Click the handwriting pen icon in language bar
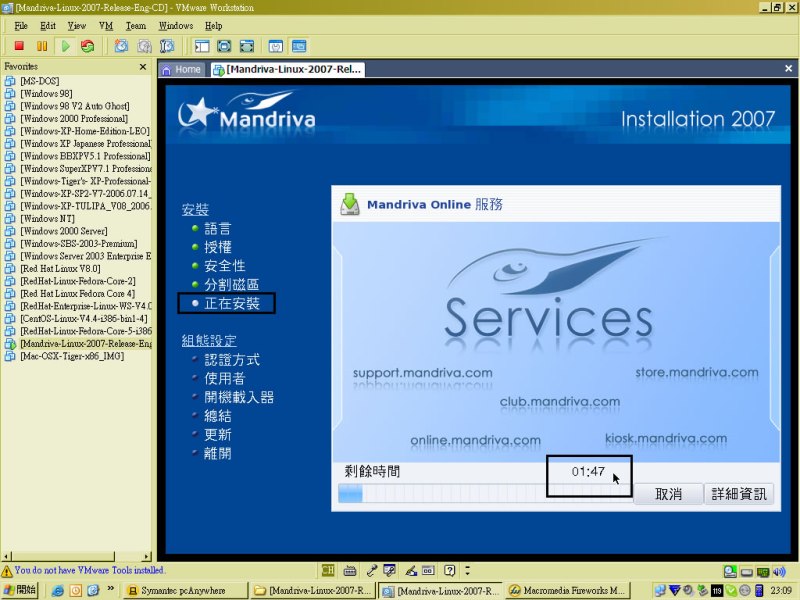 click(411, 570)
